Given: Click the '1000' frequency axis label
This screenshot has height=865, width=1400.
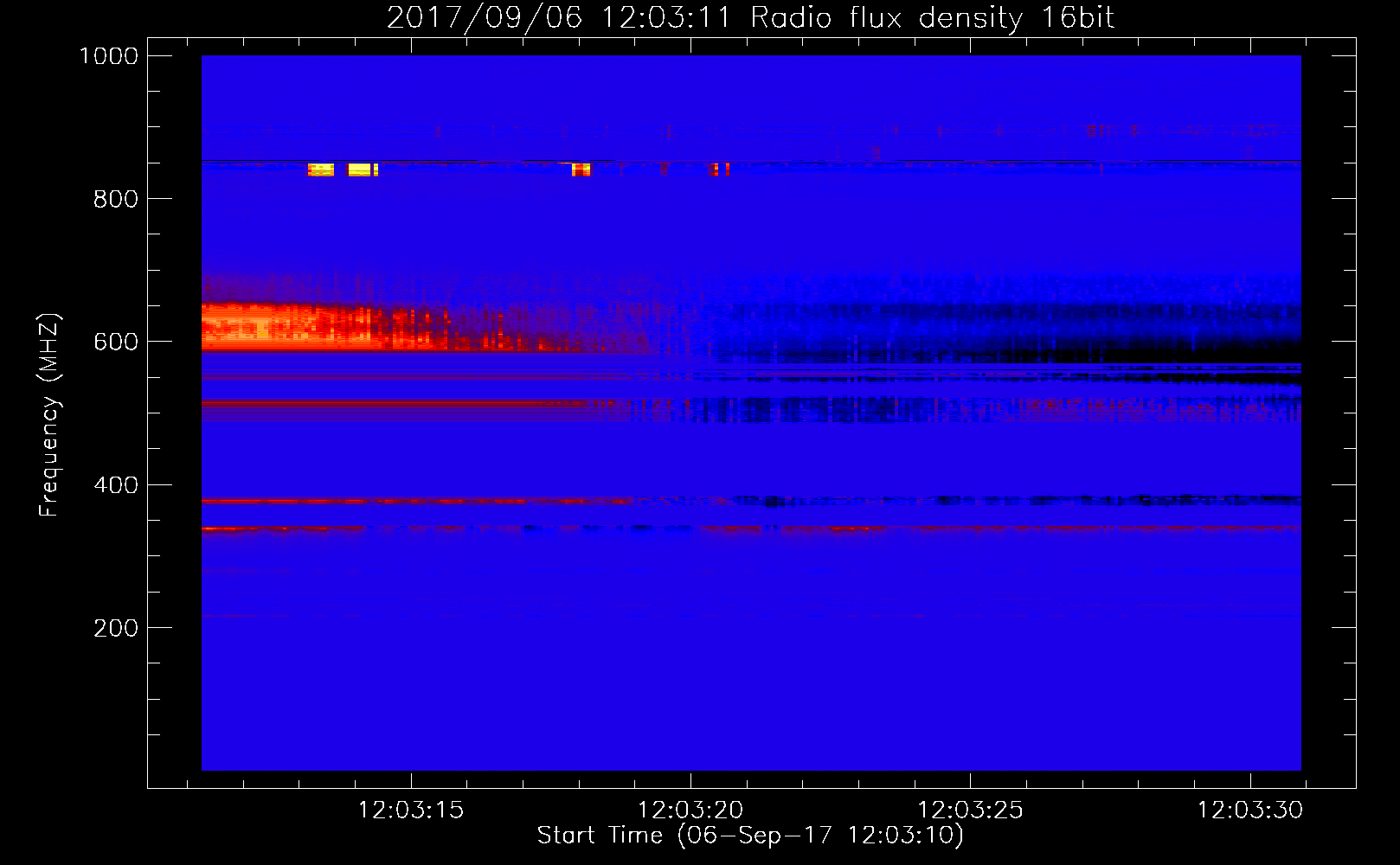Looking at the screenshot, I should (108, 56).
